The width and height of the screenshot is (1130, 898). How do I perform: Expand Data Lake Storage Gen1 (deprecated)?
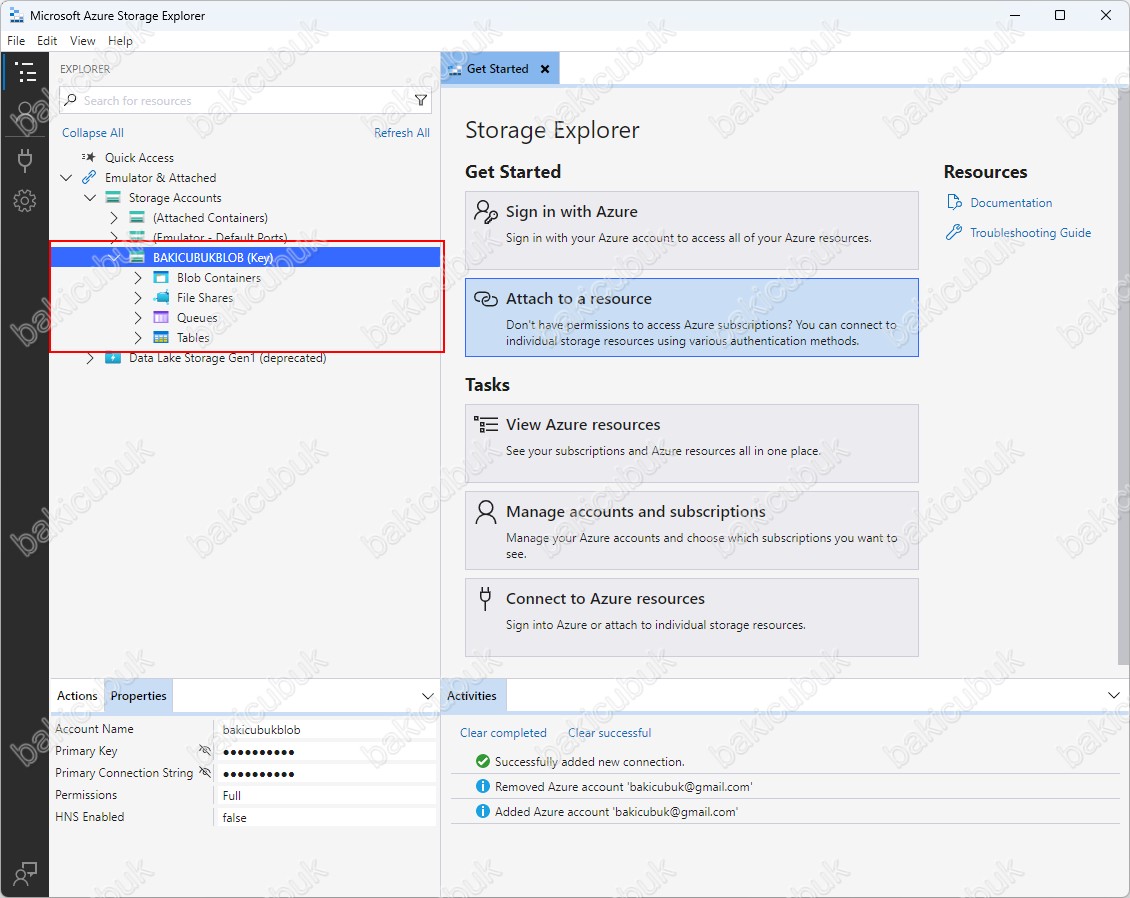tap(89, 358)
